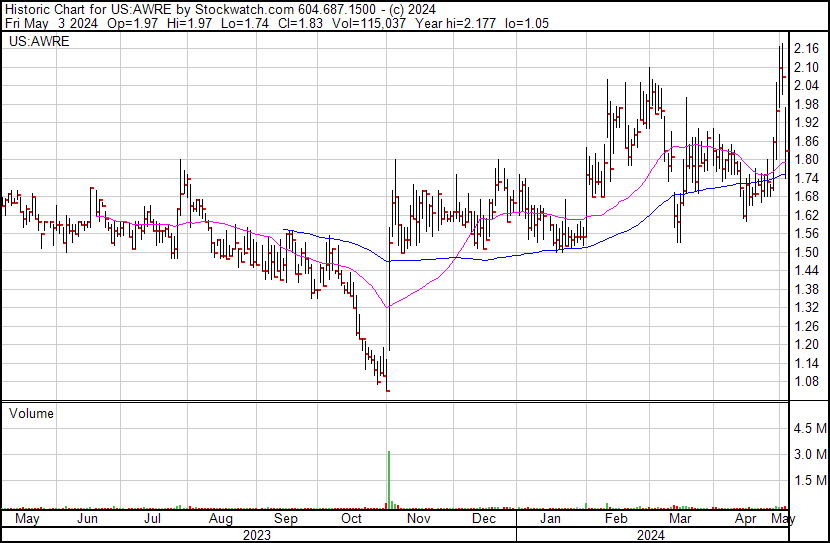Screen dimensions: 830x543
Task: Click the Feb month label on timeline
Action: pyautogui.click(x=616, y=520)
